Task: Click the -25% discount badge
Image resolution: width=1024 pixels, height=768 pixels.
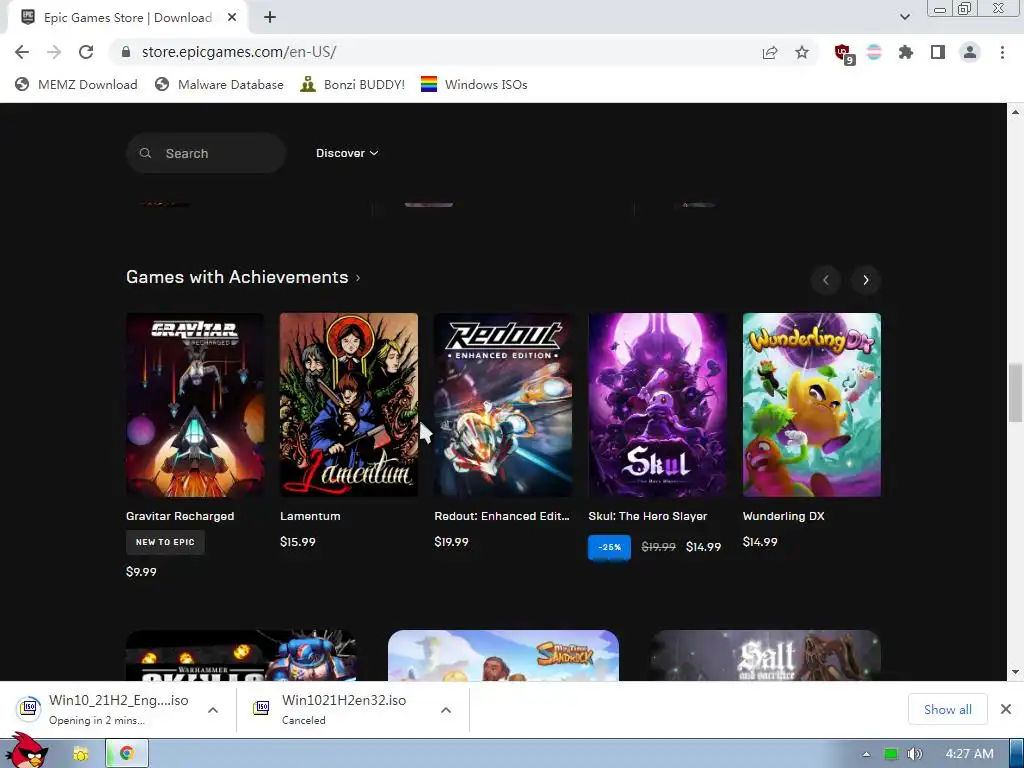Action: tap(609, 547)
